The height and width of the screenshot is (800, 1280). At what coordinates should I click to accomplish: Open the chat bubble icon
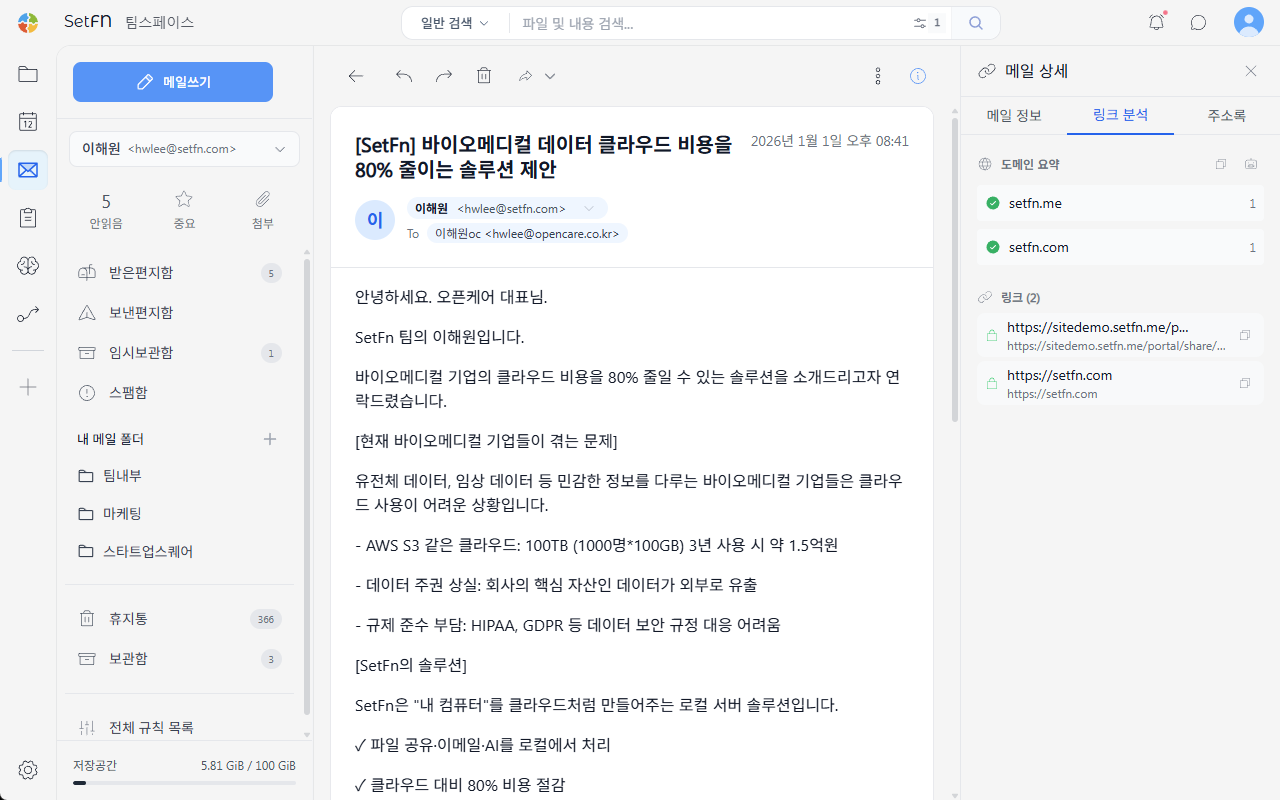point(1198,22)
